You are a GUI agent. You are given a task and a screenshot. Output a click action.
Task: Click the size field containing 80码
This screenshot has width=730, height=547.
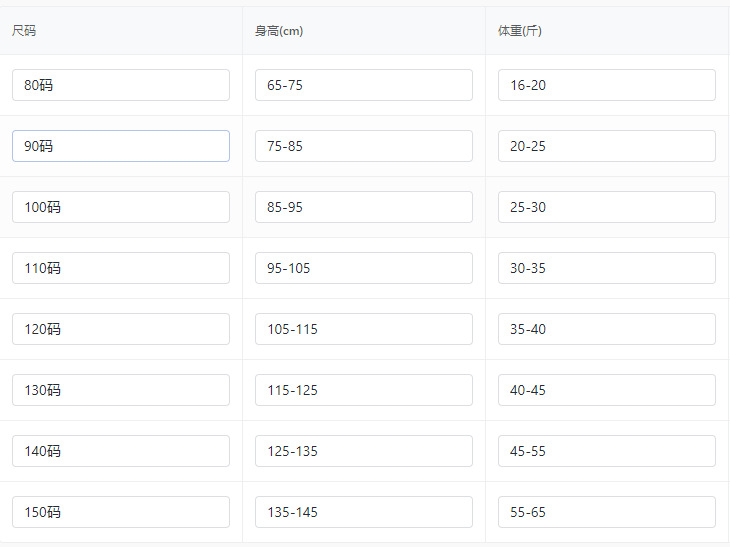(x=121, y=85)
